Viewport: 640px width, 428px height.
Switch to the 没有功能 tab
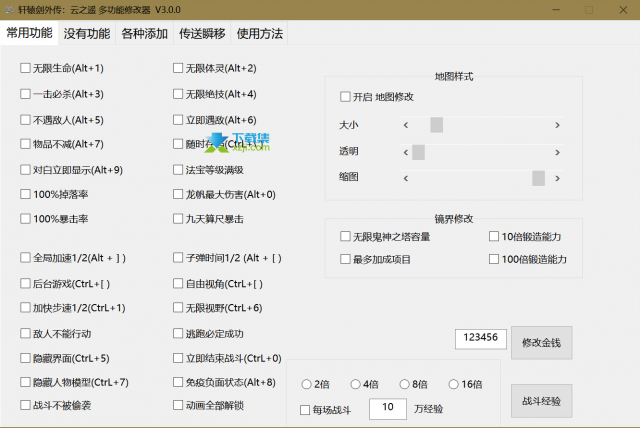87,33
